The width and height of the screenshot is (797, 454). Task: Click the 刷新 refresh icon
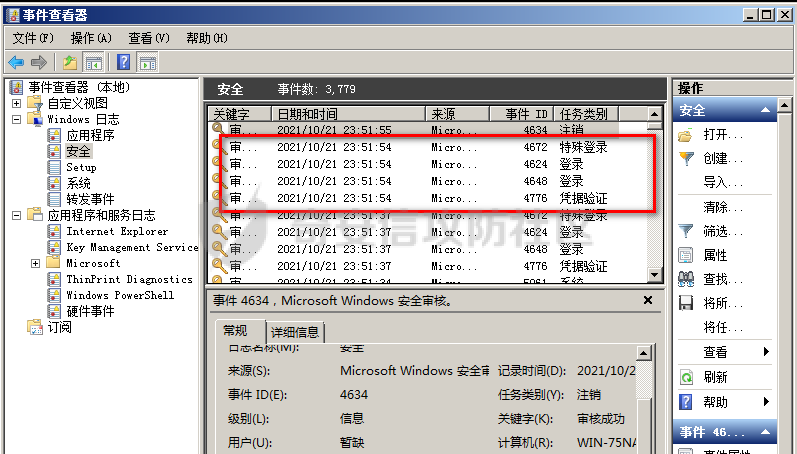(x=686, y=377)
